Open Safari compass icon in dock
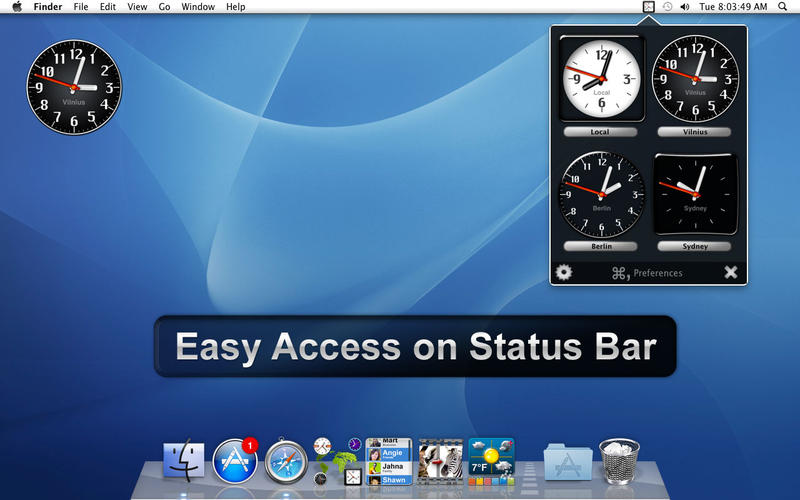 pyautogui.click(x=286, y=460)
